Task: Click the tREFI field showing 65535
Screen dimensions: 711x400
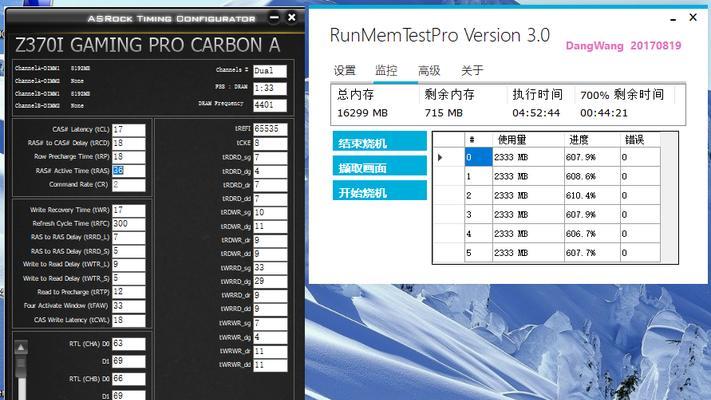Action: point(270,129)
